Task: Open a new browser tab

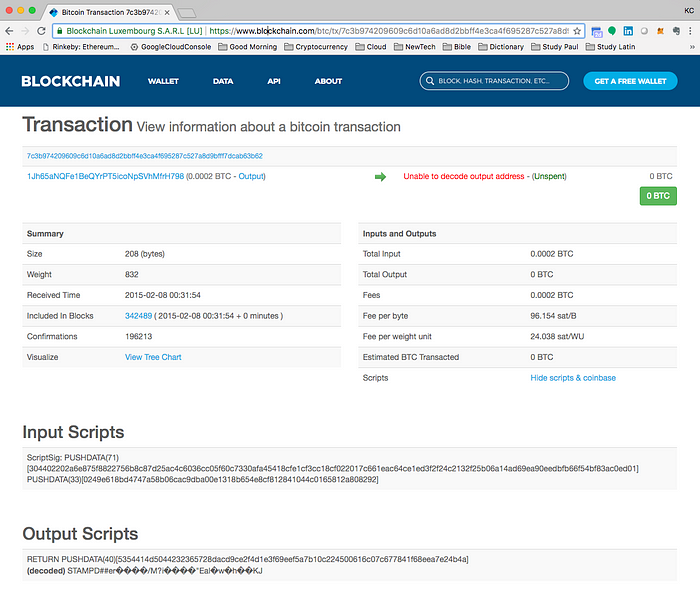Action: pyautogui.click(x=187, y=13)
